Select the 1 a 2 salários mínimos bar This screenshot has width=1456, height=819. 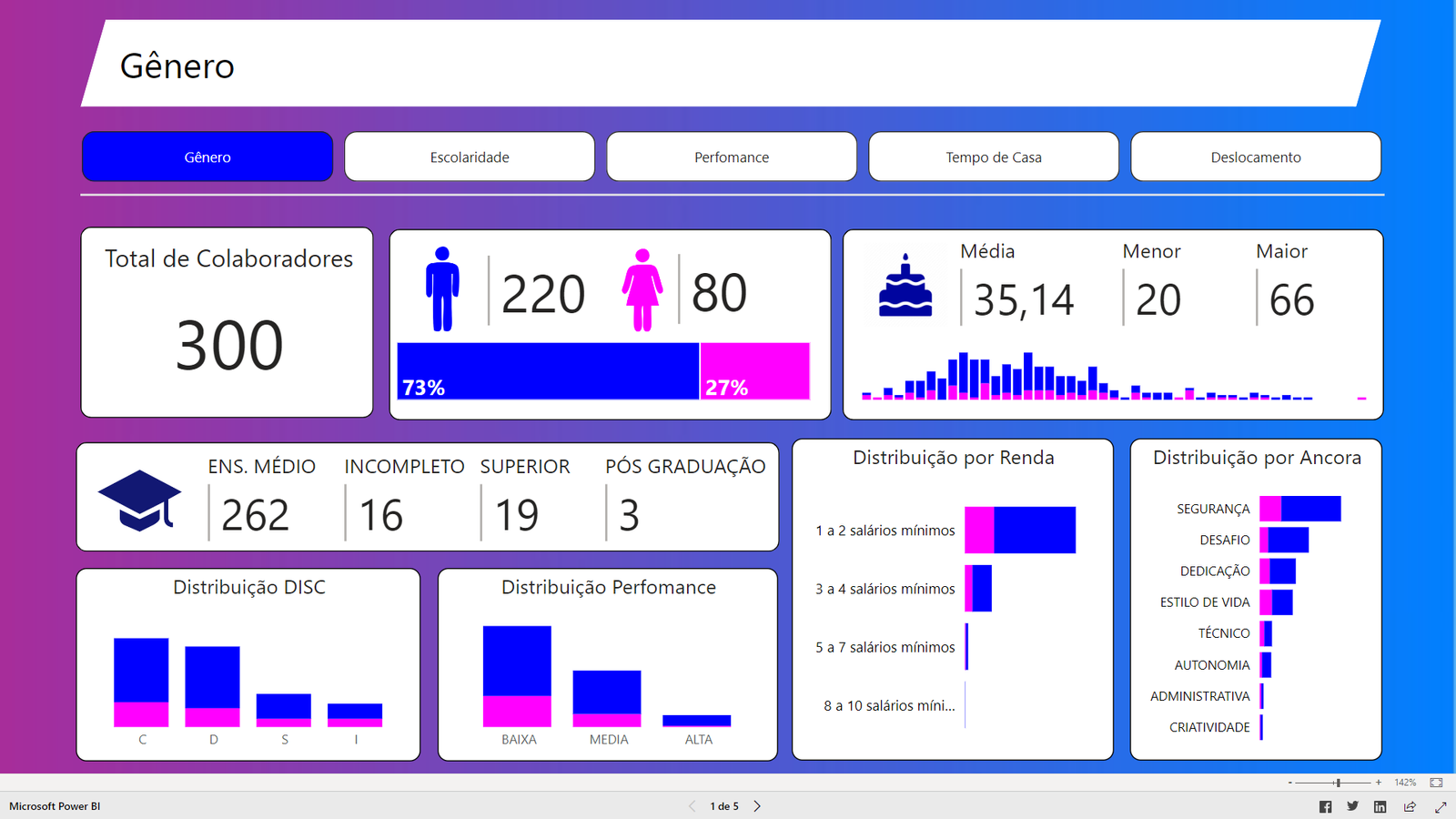pos(1019,529)
